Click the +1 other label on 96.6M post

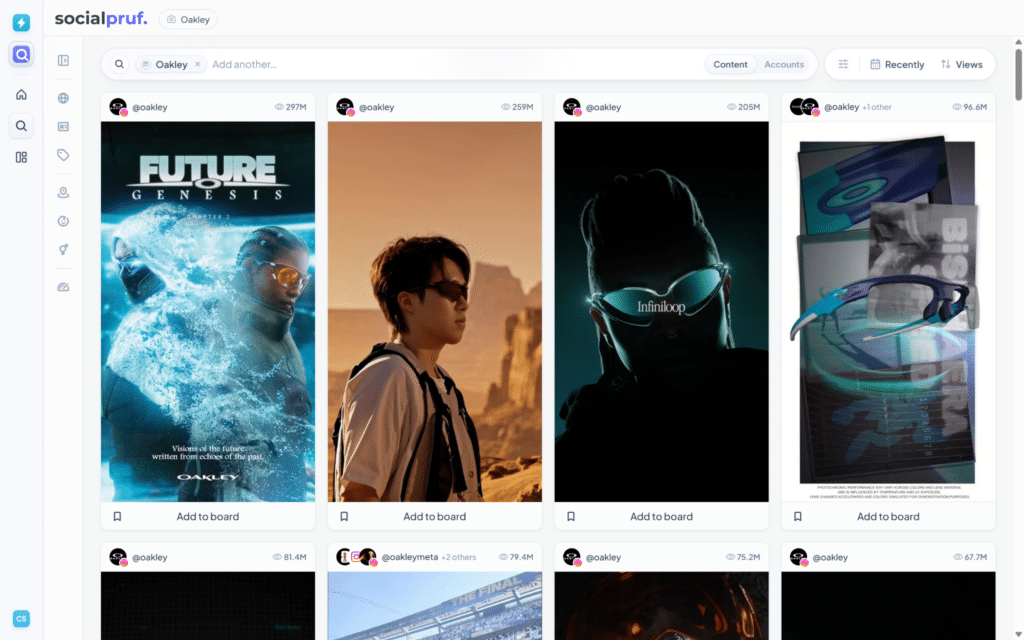[877, 107]
